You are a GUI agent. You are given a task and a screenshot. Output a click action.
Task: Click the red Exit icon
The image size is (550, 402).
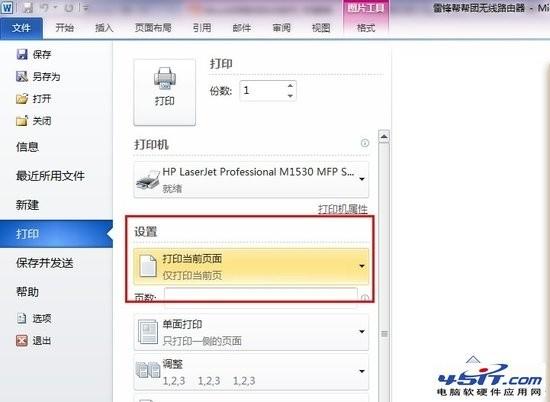tap(22, 340)
